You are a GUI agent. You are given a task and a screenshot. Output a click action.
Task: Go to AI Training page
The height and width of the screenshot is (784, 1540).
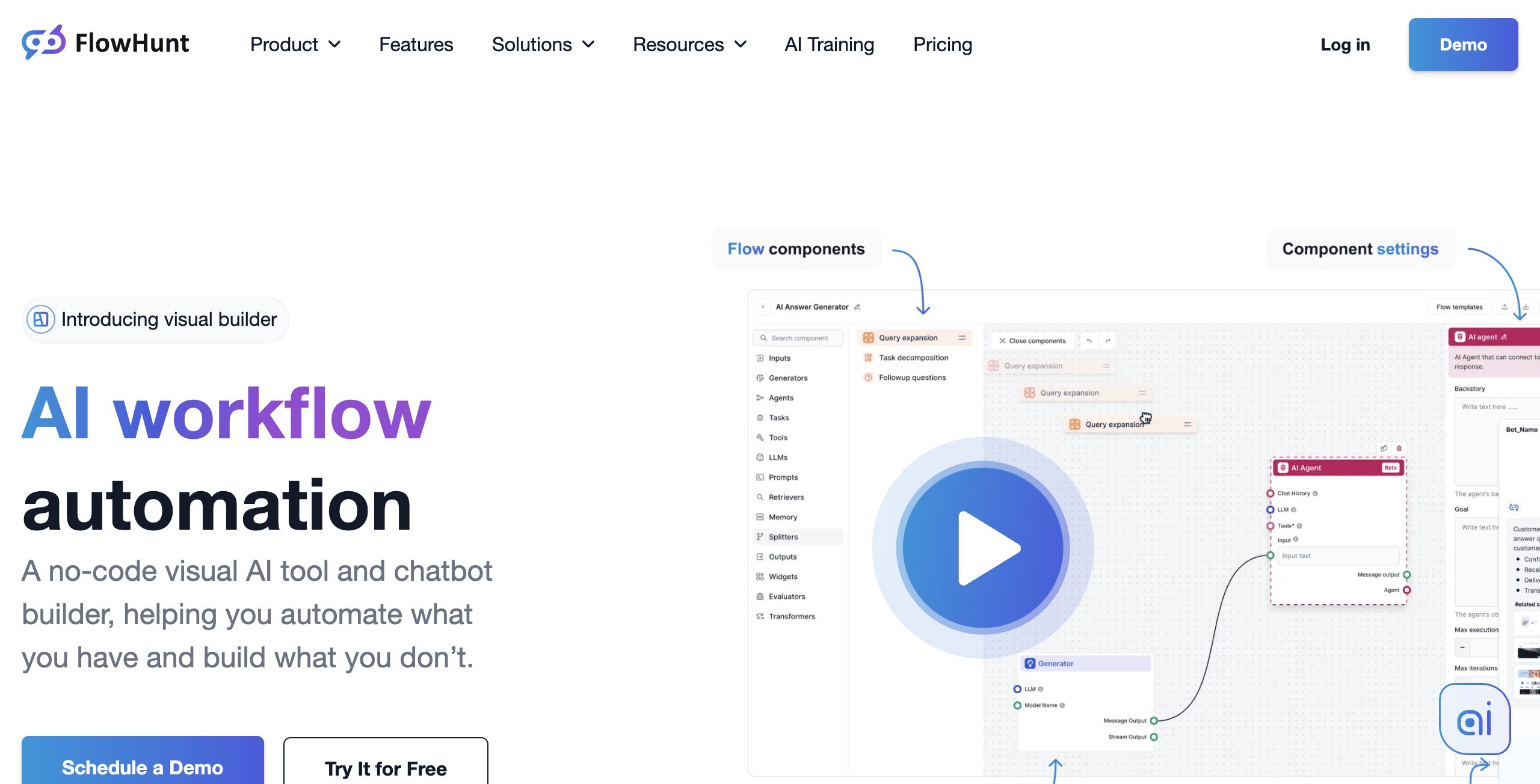(829, 44)
